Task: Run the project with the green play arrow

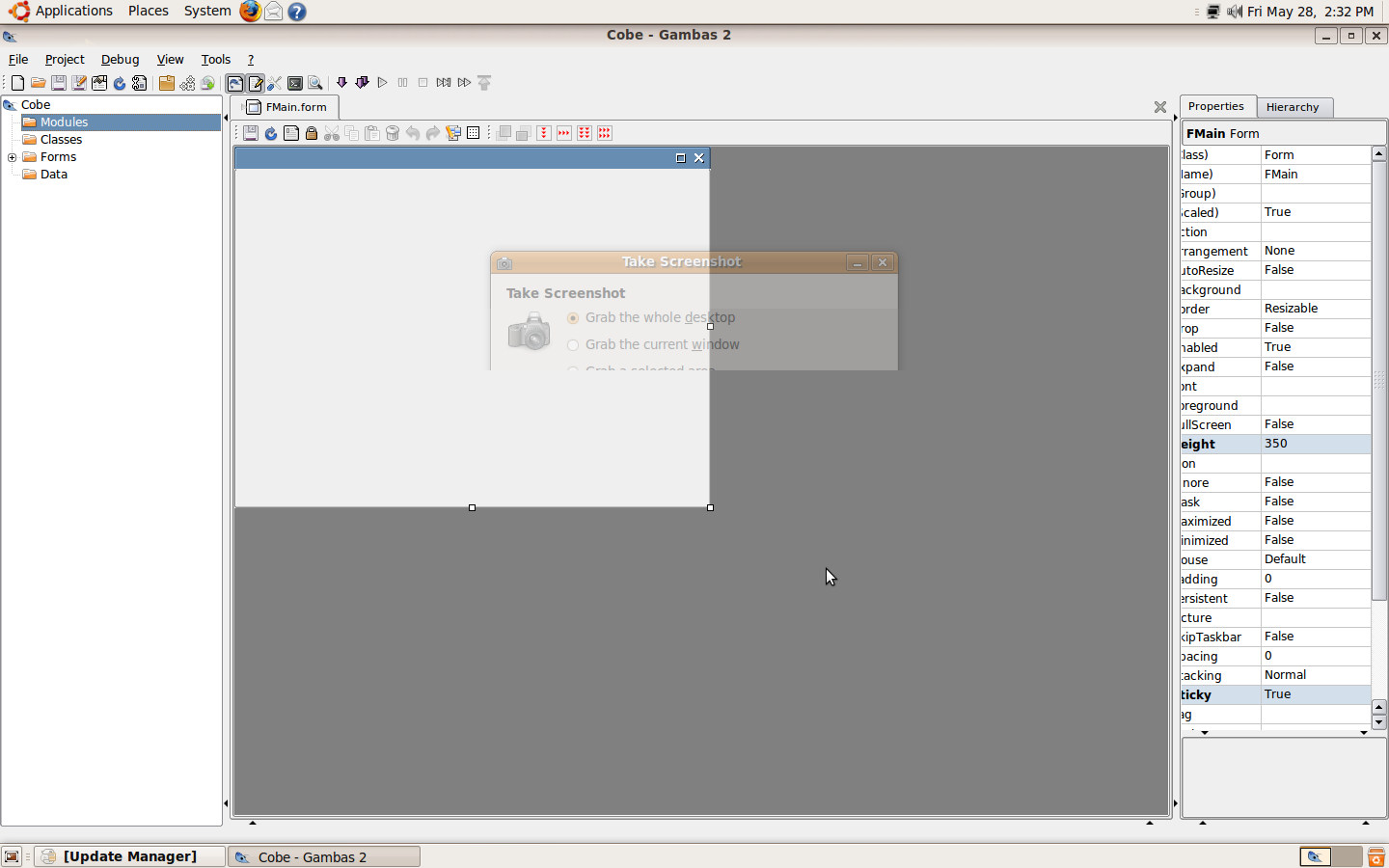Action: [x=383, y=82]
